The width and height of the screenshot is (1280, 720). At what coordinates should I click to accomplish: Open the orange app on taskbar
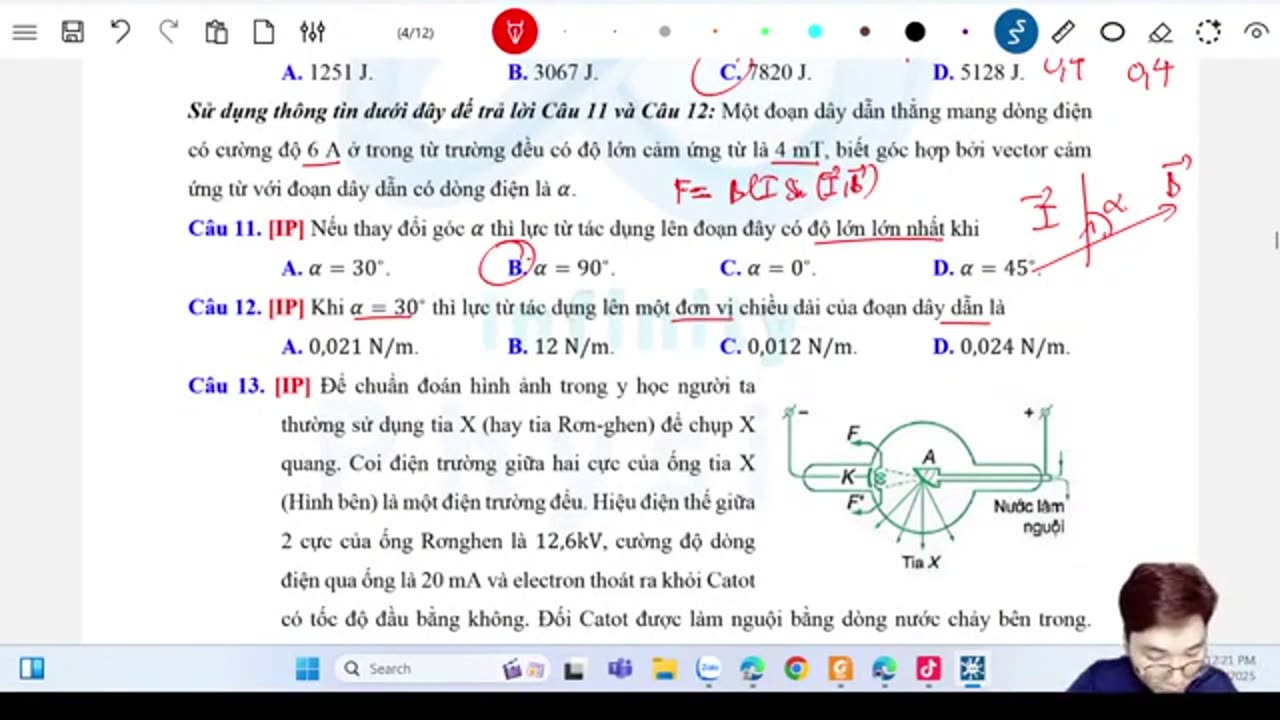(x=840, y=669)
